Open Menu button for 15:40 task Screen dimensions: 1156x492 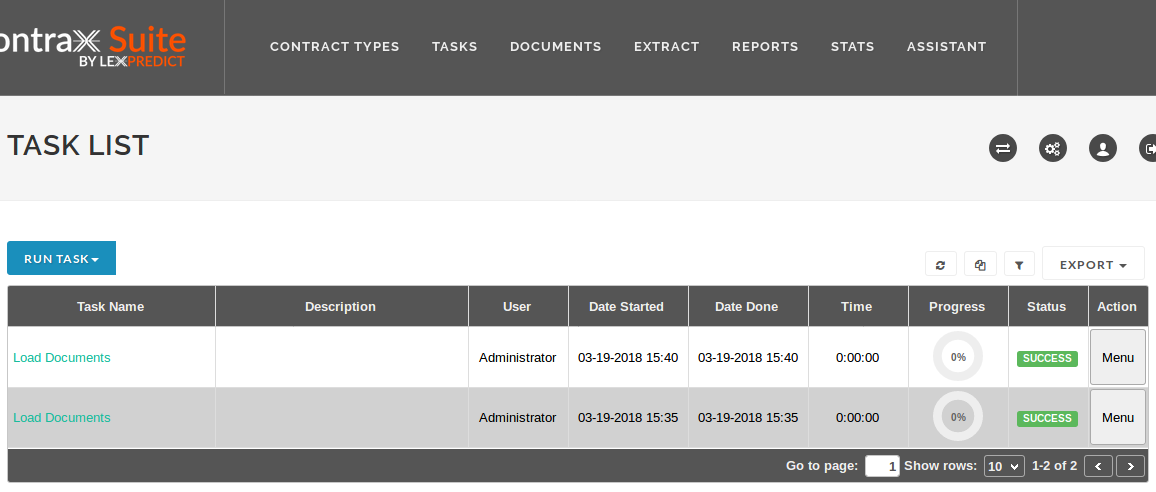point(1118,357)
